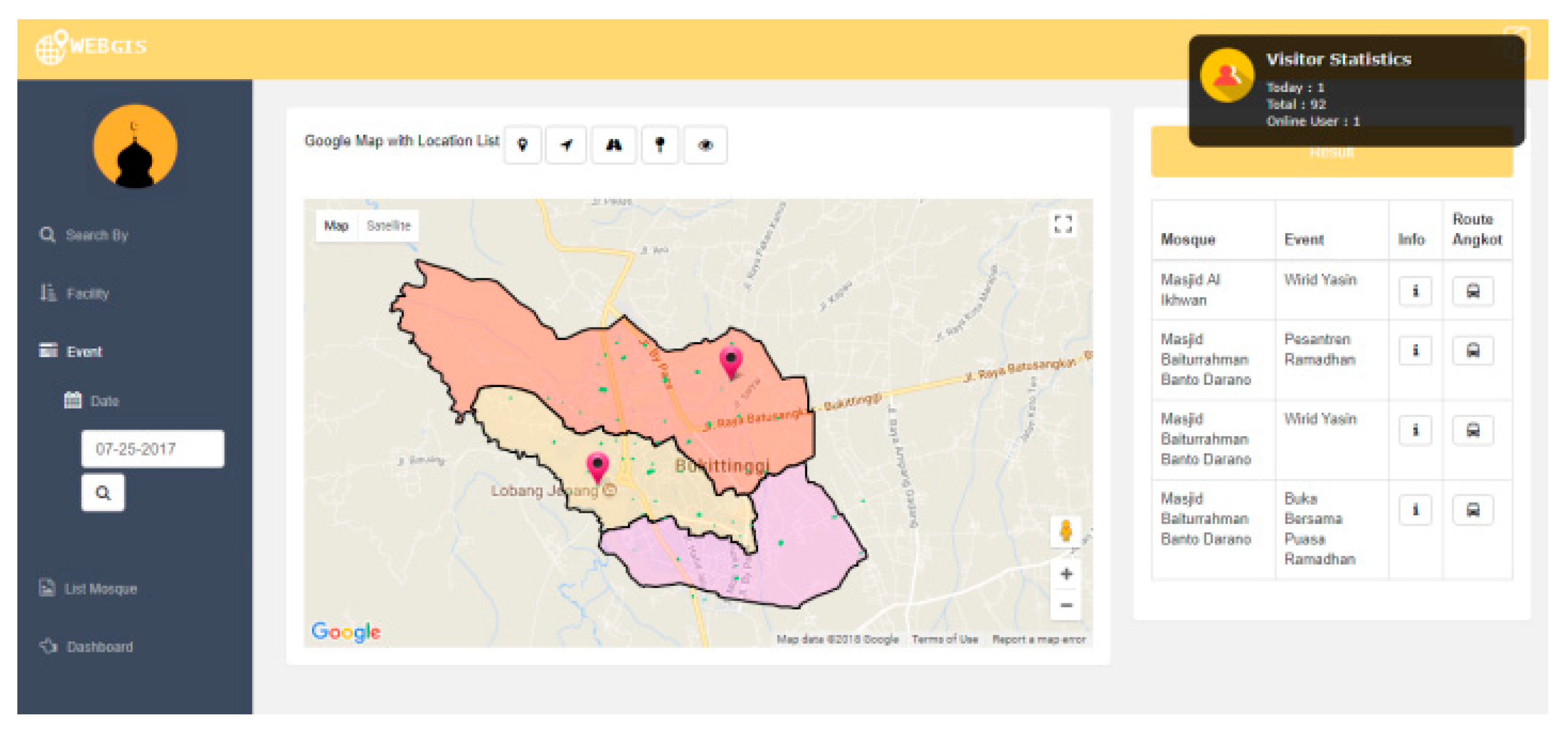Click the map zoom in plus button
Viewport: 1568px width, 735px height.
pyautogui.click(x=1066, y=574)
